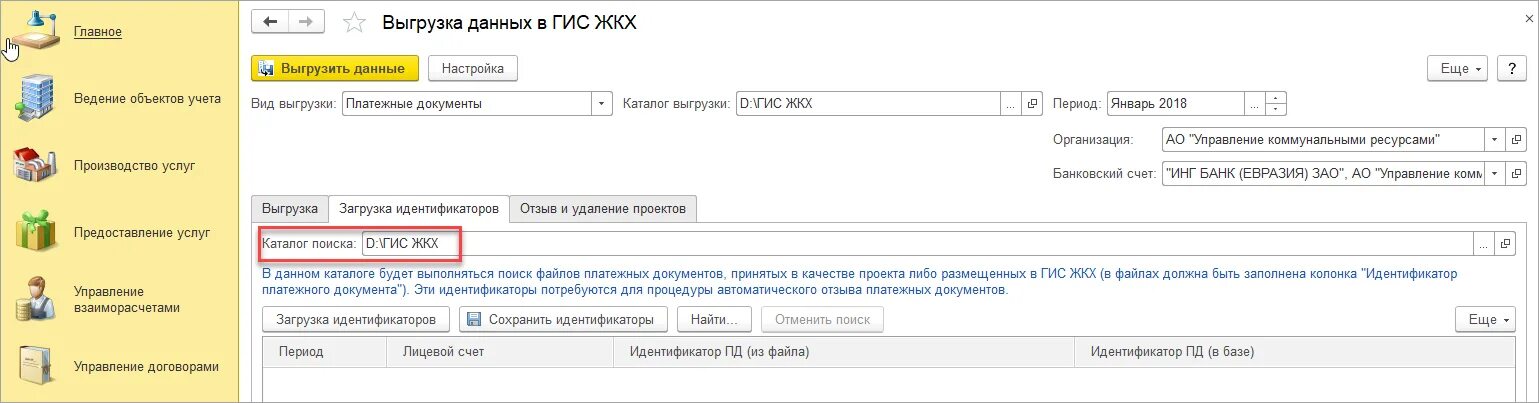Open the Организация record icon
This screenshot has height=403, width=1539.
click(x=1516, y=140)
